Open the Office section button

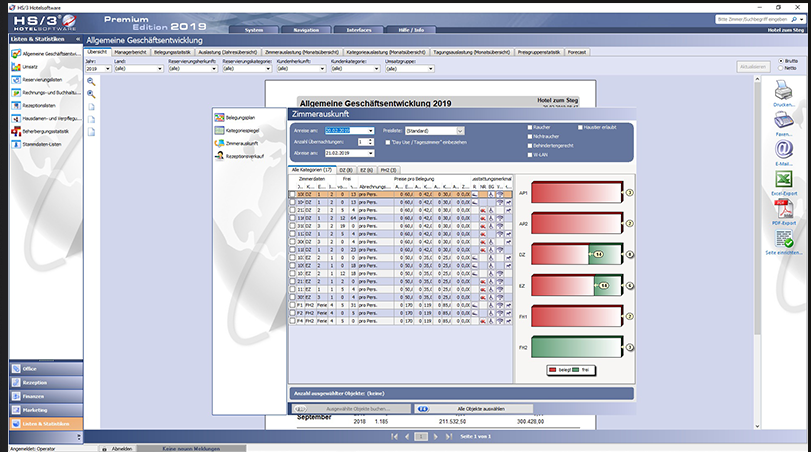pos(46,369)
